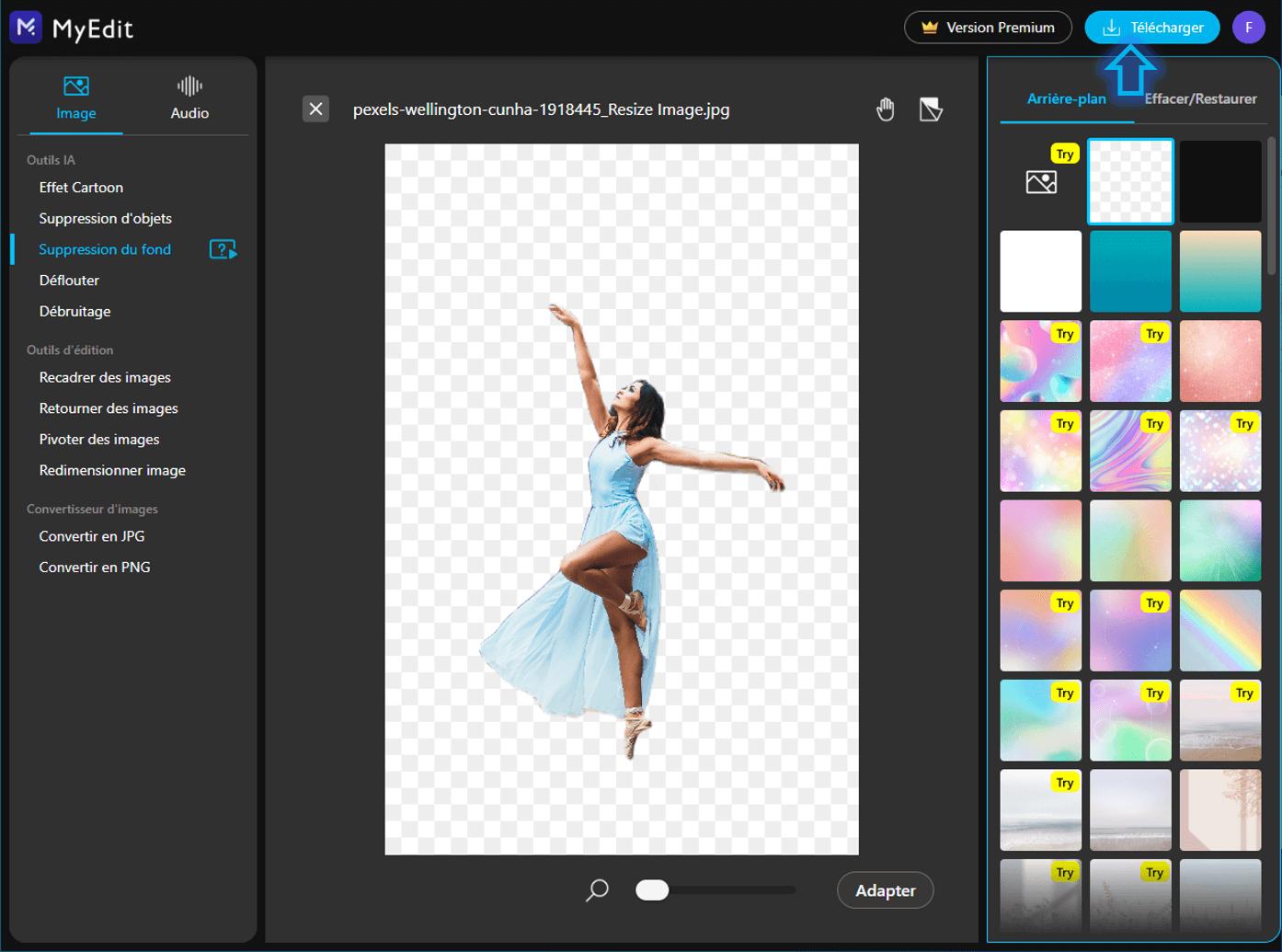Select Convertir en PNG option
The image size is (1282, 952).
(x=95, y=568)
